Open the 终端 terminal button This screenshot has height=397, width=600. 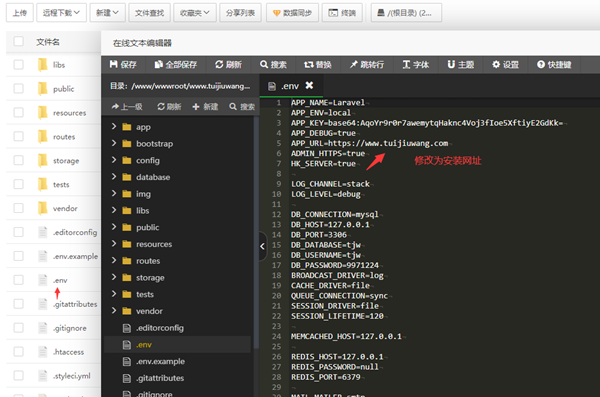pyautogui.click(x=342, y=13)
